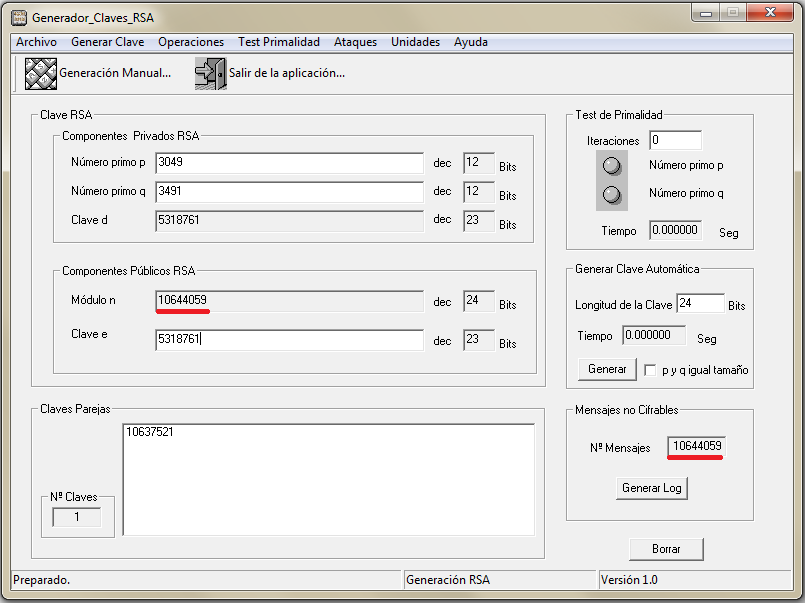Open the Ayuda menu

click(x=471, y=42)
